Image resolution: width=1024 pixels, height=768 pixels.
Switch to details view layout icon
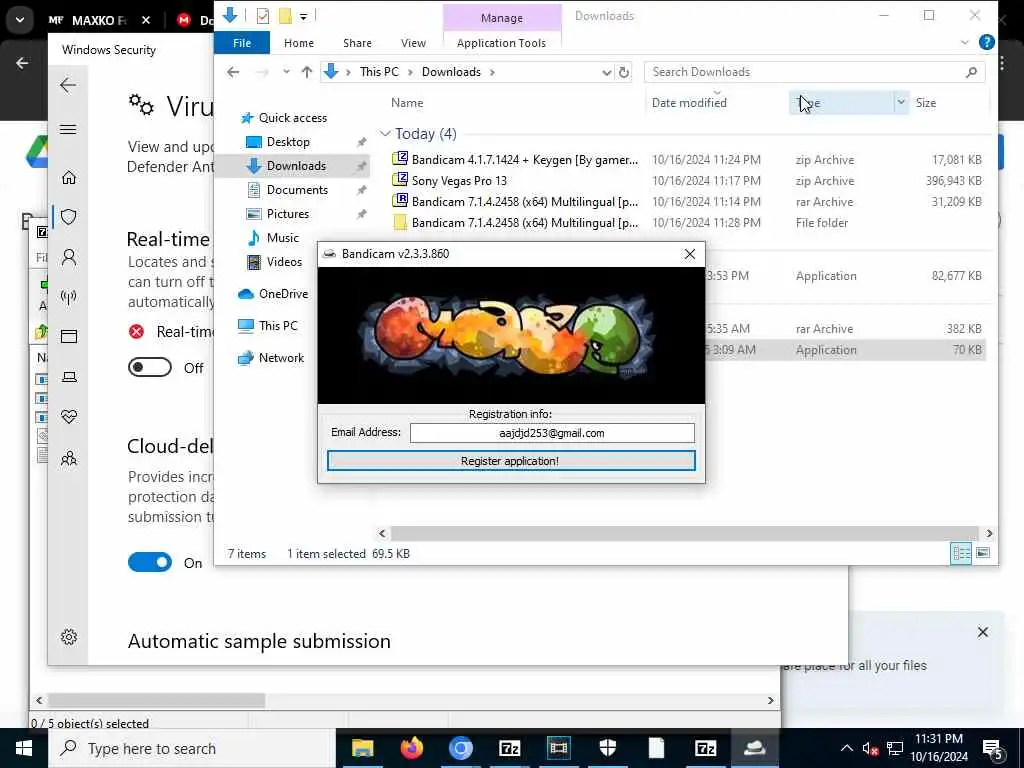click(961, 553)
